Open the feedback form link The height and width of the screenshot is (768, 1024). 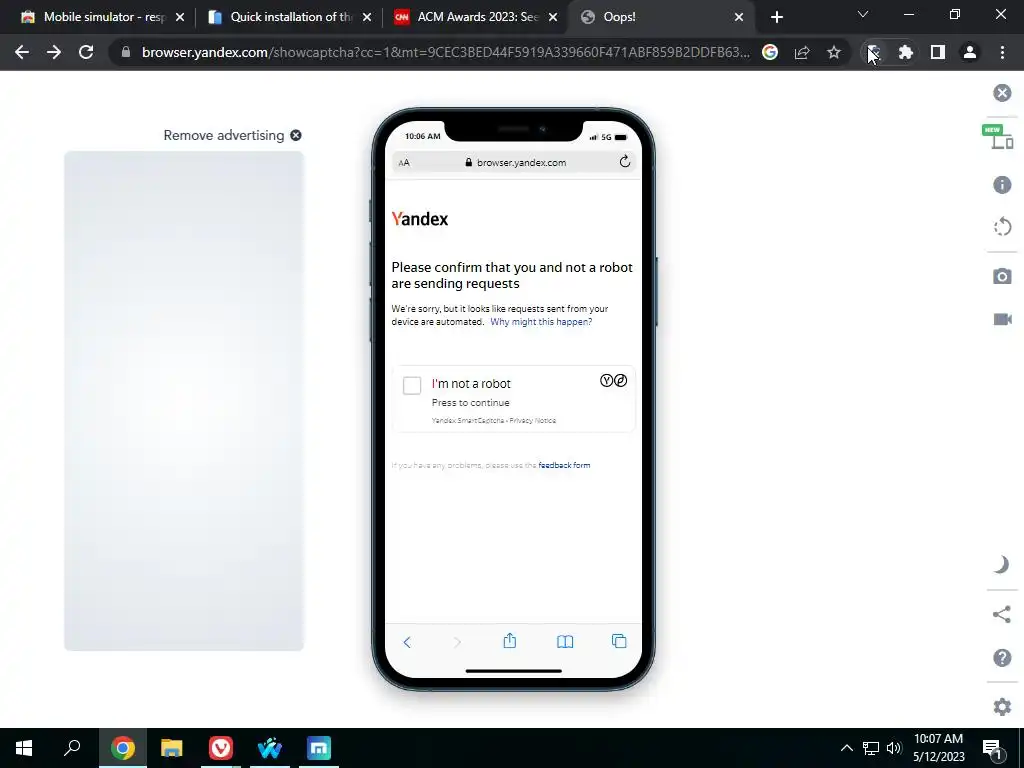564,466
